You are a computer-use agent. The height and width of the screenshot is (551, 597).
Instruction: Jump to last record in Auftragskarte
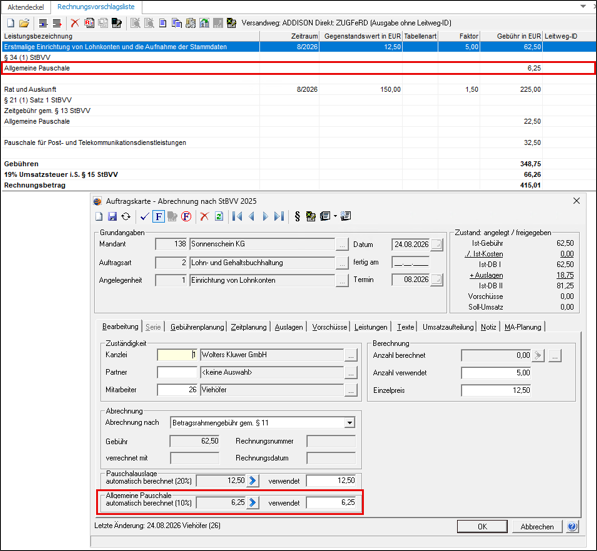279,217
